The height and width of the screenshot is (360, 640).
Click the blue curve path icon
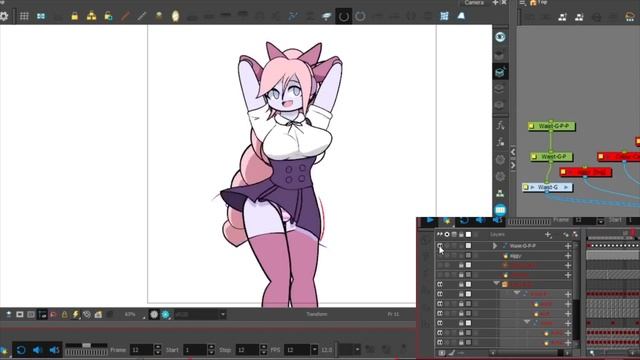click(x=293, y=16)
